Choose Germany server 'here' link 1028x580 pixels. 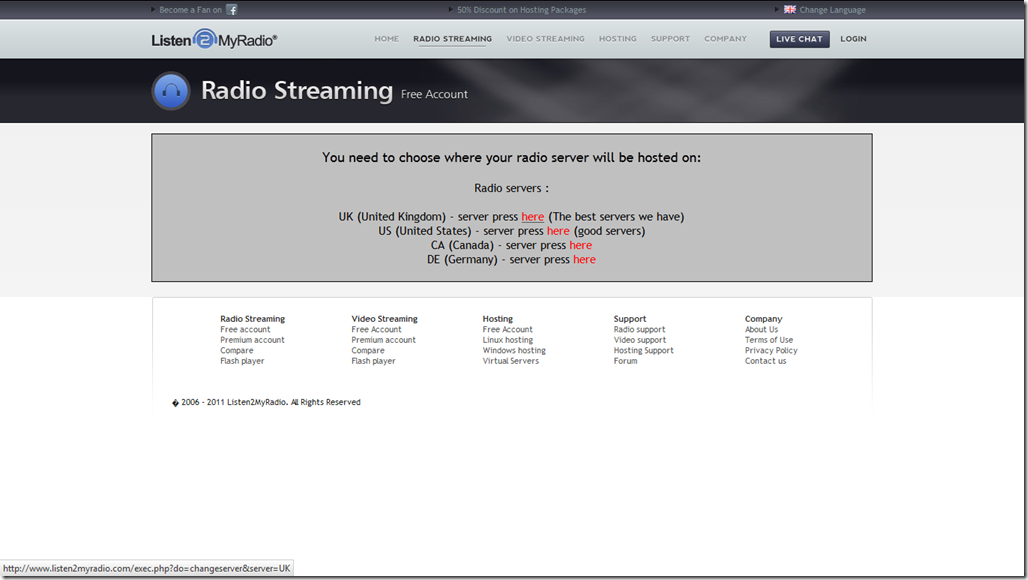[584, 260]
